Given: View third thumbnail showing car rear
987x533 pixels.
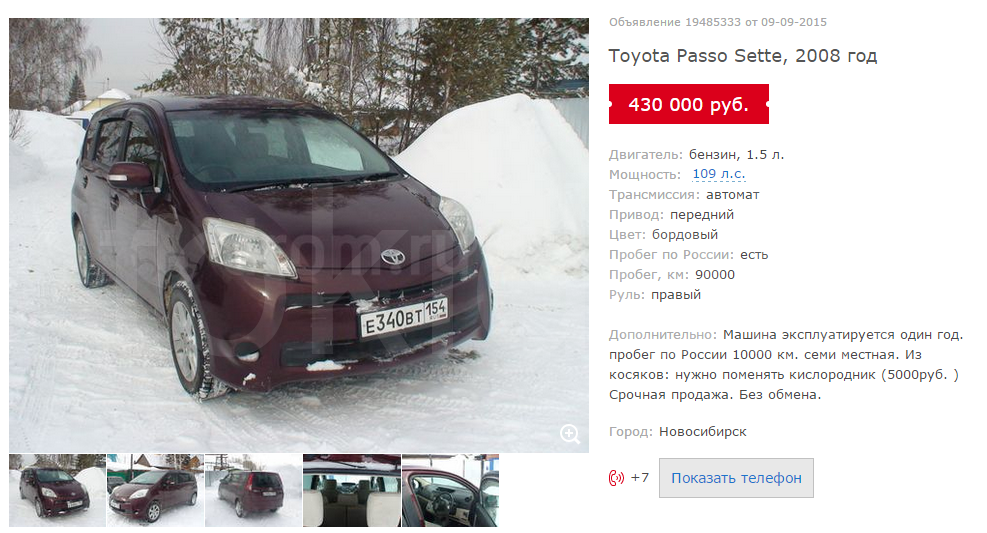Looking at the screenshot, I should pyautogui.click(x=253, y=490).
